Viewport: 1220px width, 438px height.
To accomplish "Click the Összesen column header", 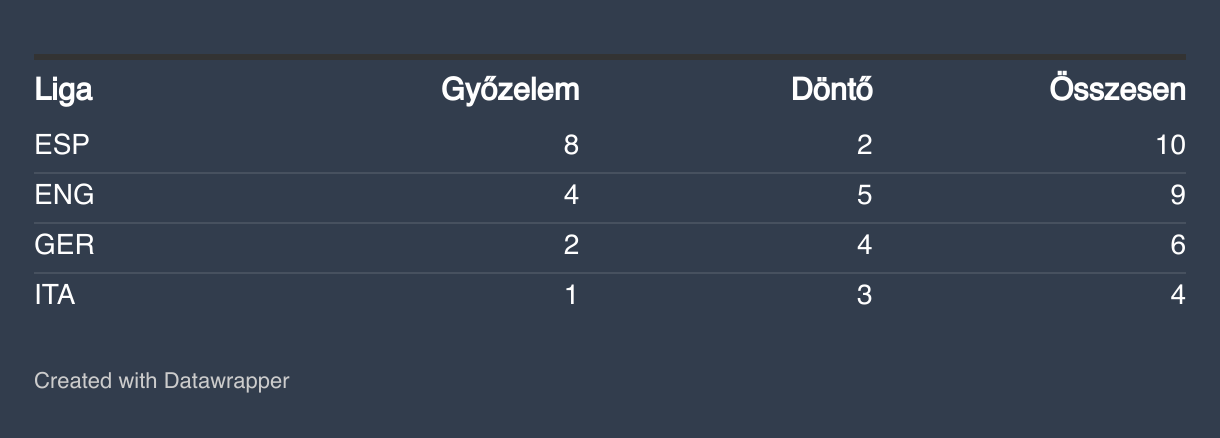I will [x=1118, y=90].
